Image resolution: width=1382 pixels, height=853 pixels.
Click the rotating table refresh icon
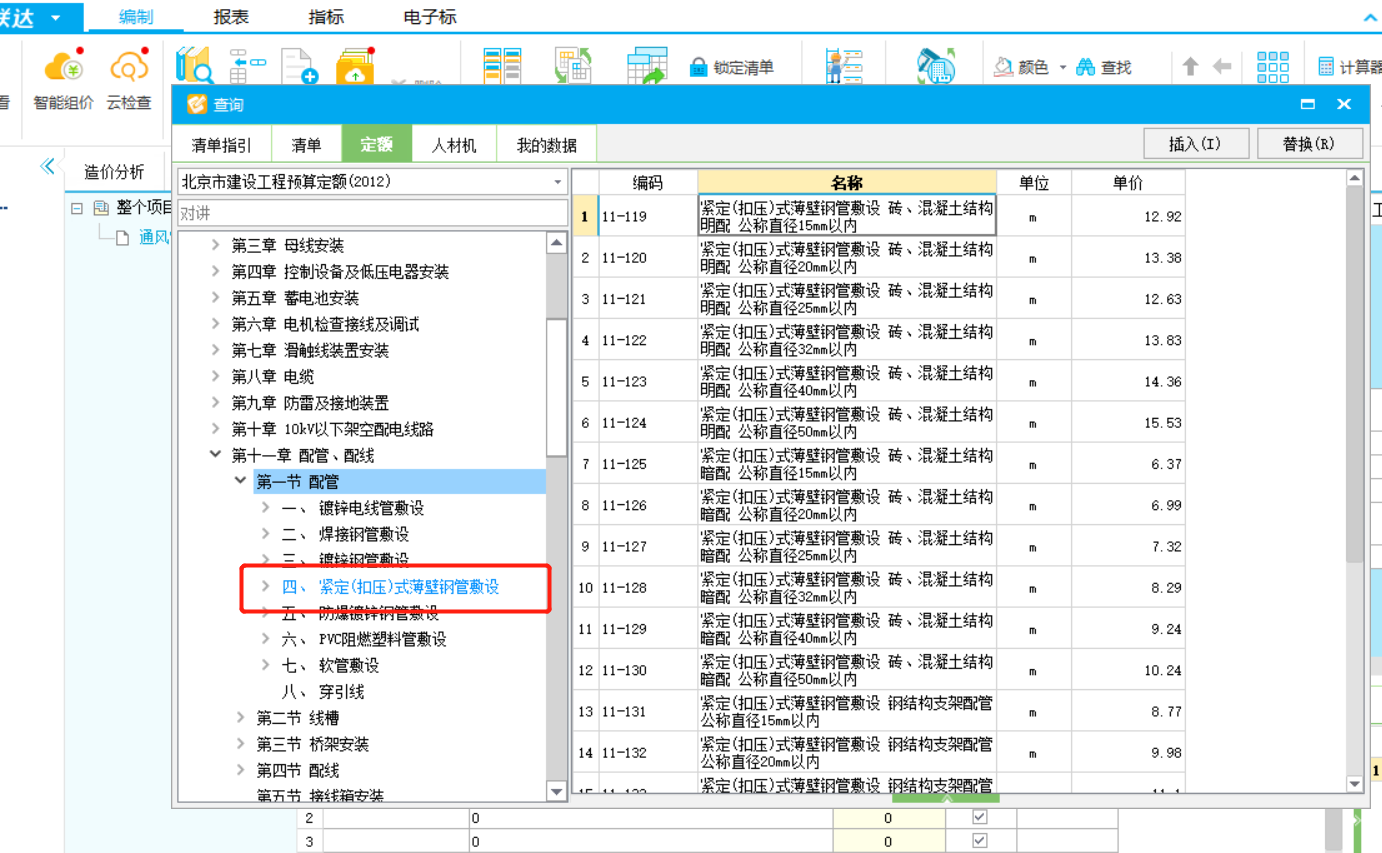574,66
